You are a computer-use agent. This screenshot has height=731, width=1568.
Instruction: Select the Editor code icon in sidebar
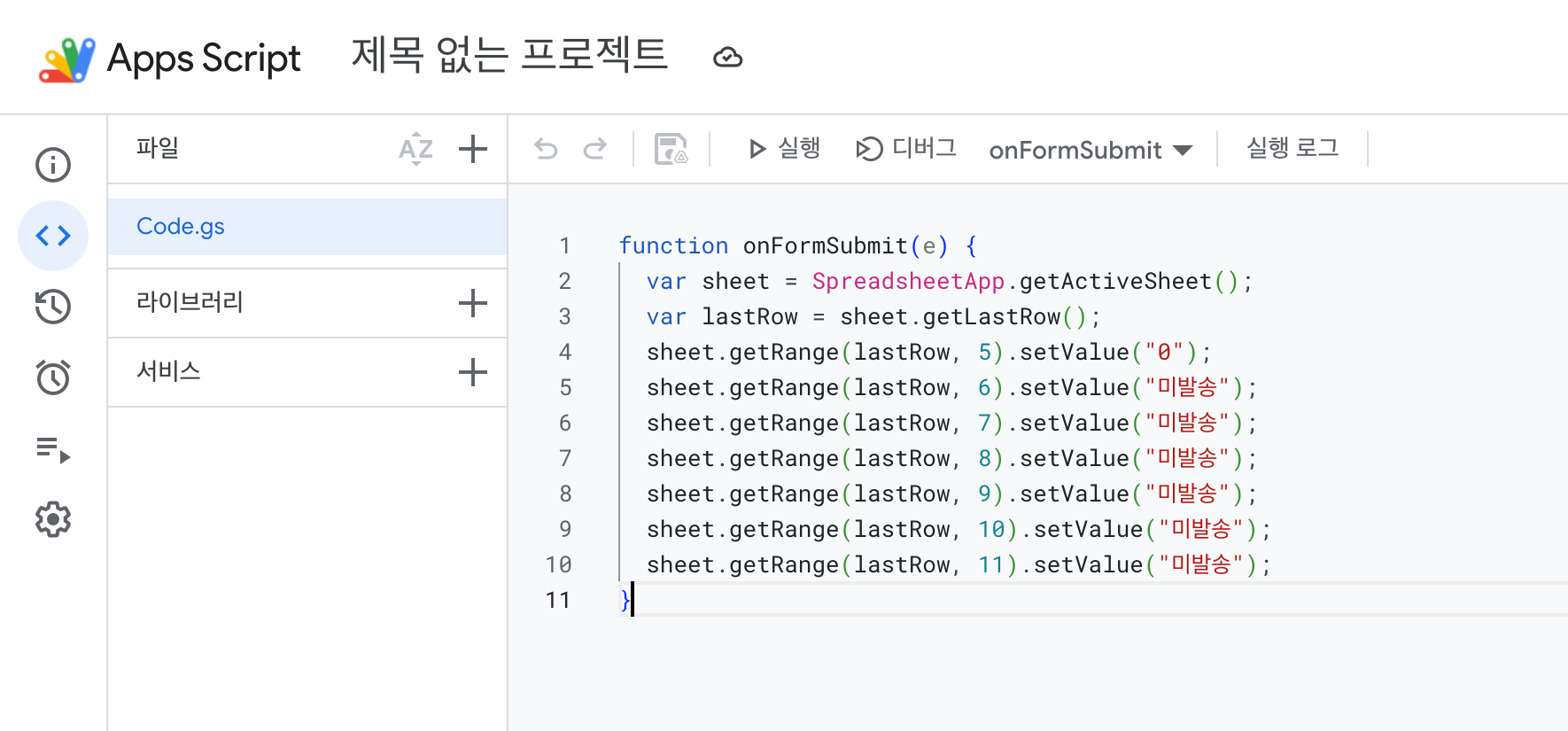pyautogui.click(x=53, y=236)
